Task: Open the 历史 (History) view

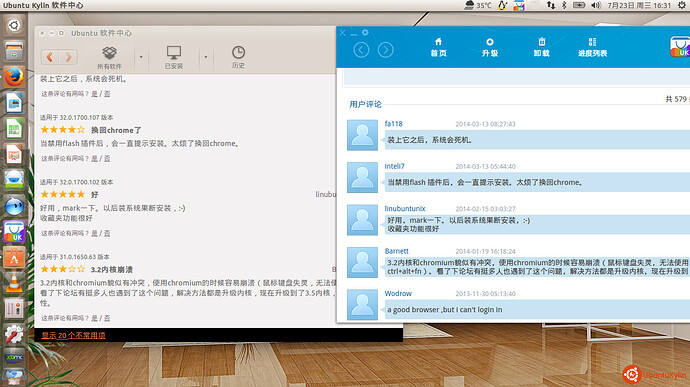Action: [238, 57]
